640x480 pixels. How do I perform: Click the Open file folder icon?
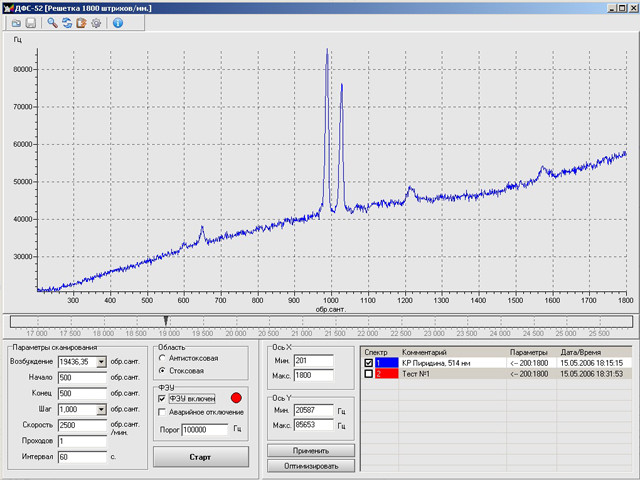coord(16,22)
